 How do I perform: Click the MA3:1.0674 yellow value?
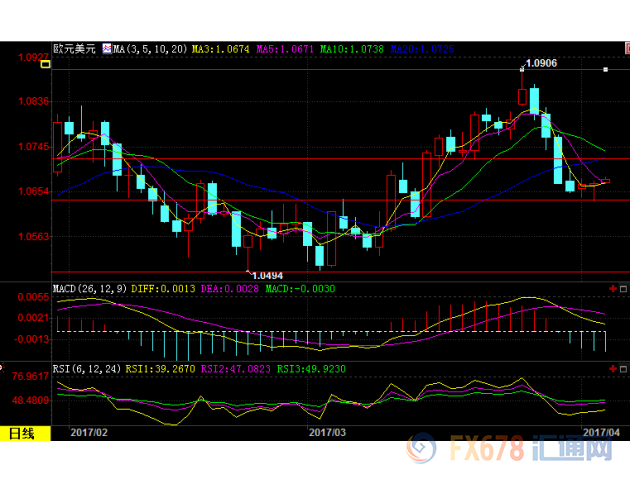(221, 49)
